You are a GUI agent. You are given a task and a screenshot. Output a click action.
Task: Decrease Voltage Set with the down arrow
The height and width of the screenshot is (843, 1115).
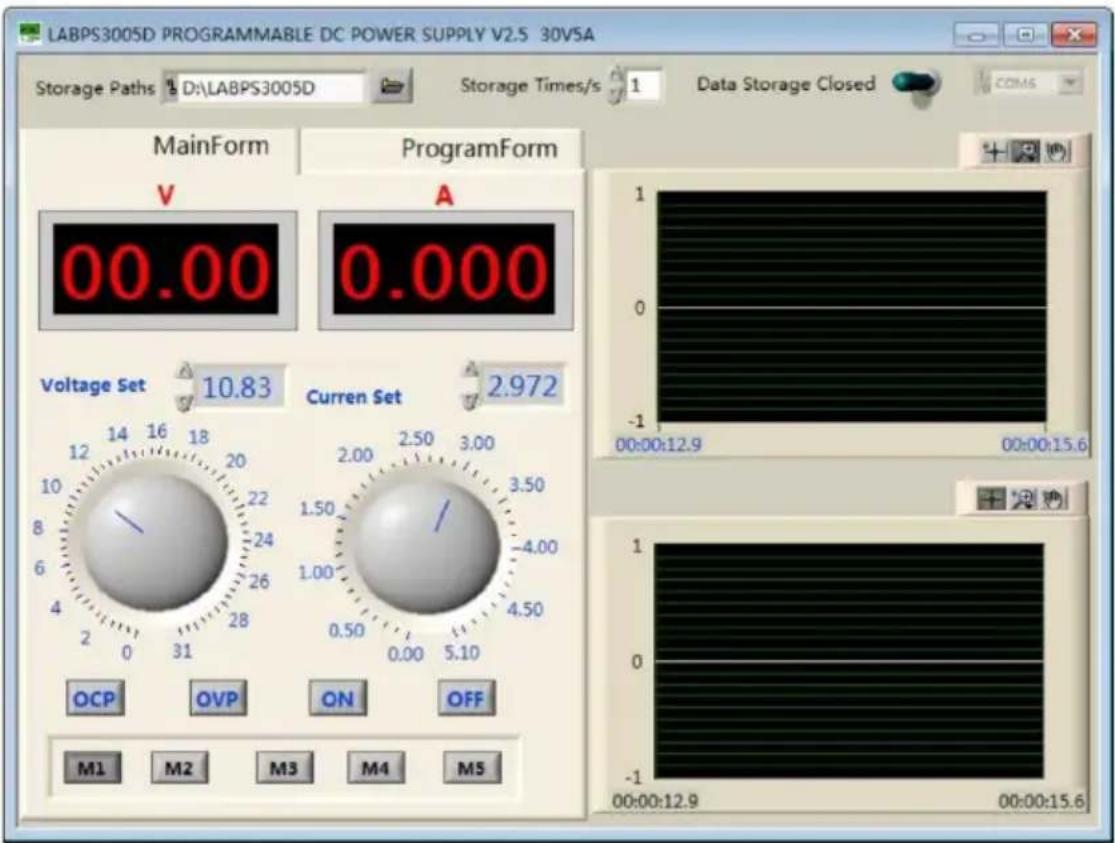184,401
